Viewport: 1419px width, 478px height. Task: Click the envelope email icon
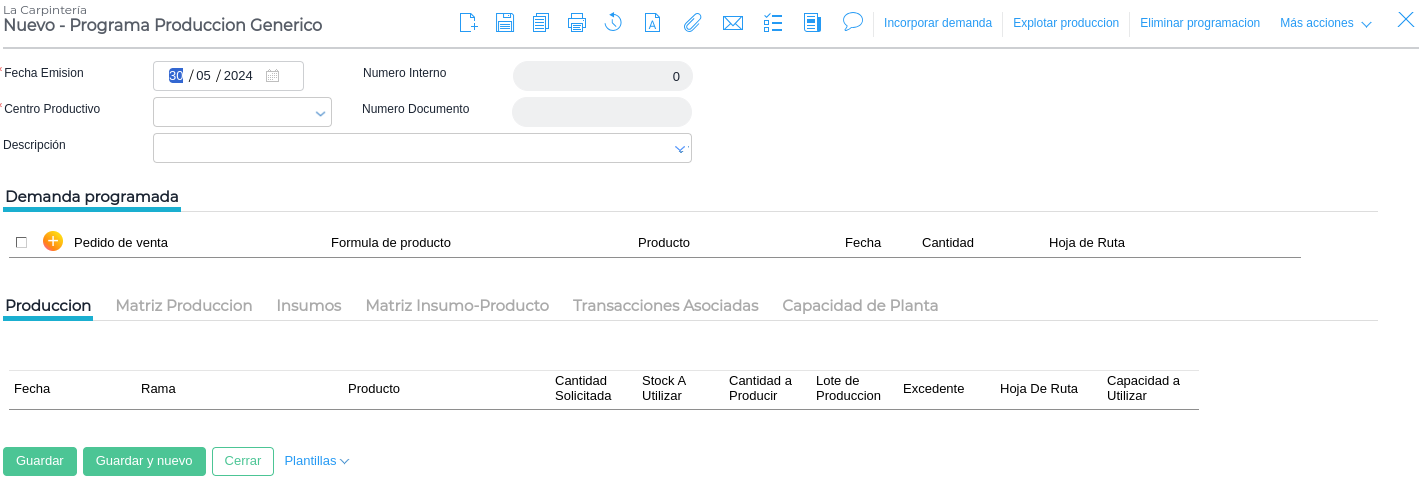click(x=733, y=22)
